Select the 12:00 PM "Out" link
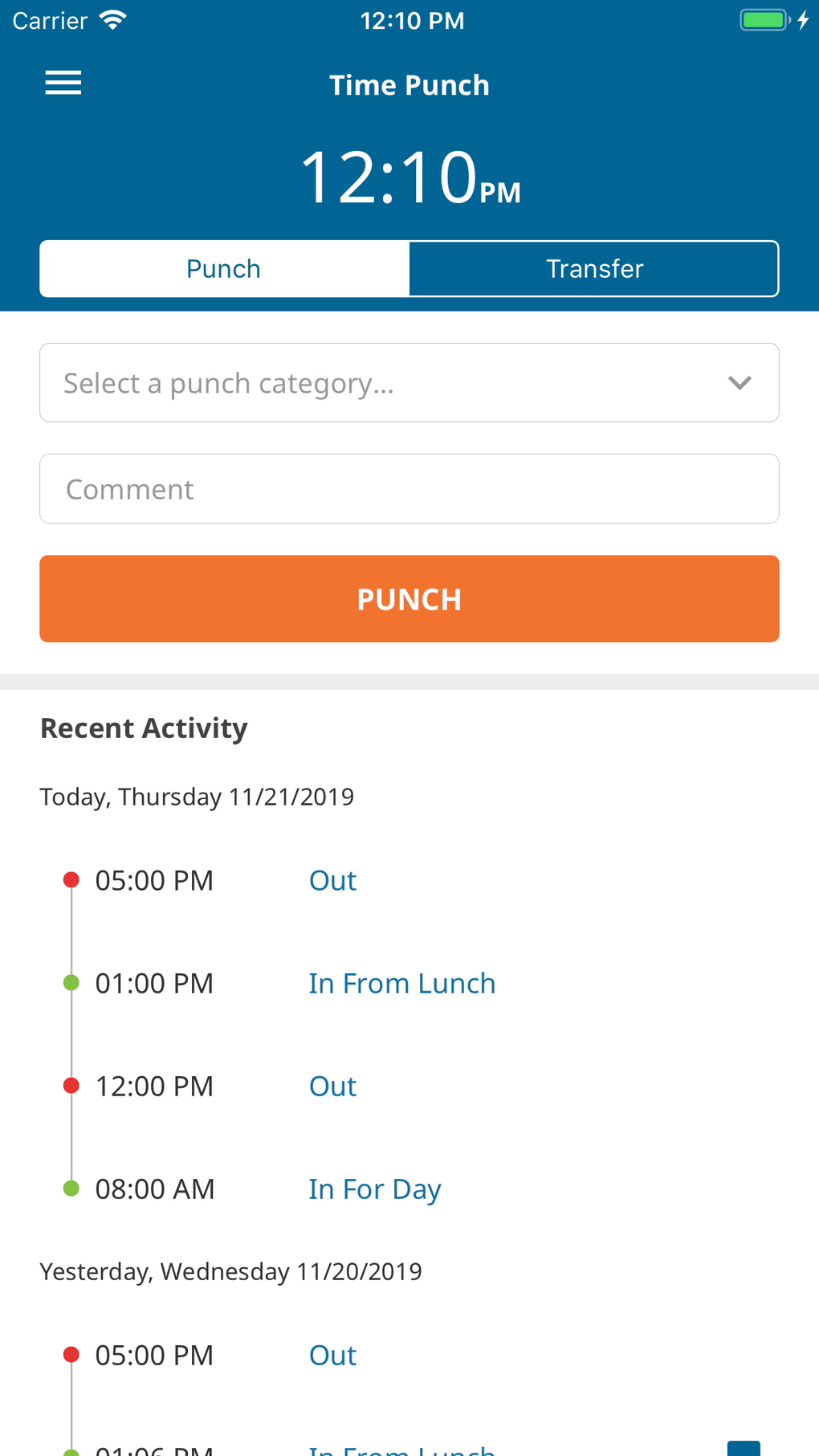This screenshot has height=1456, width=819. pos(332,1086)
